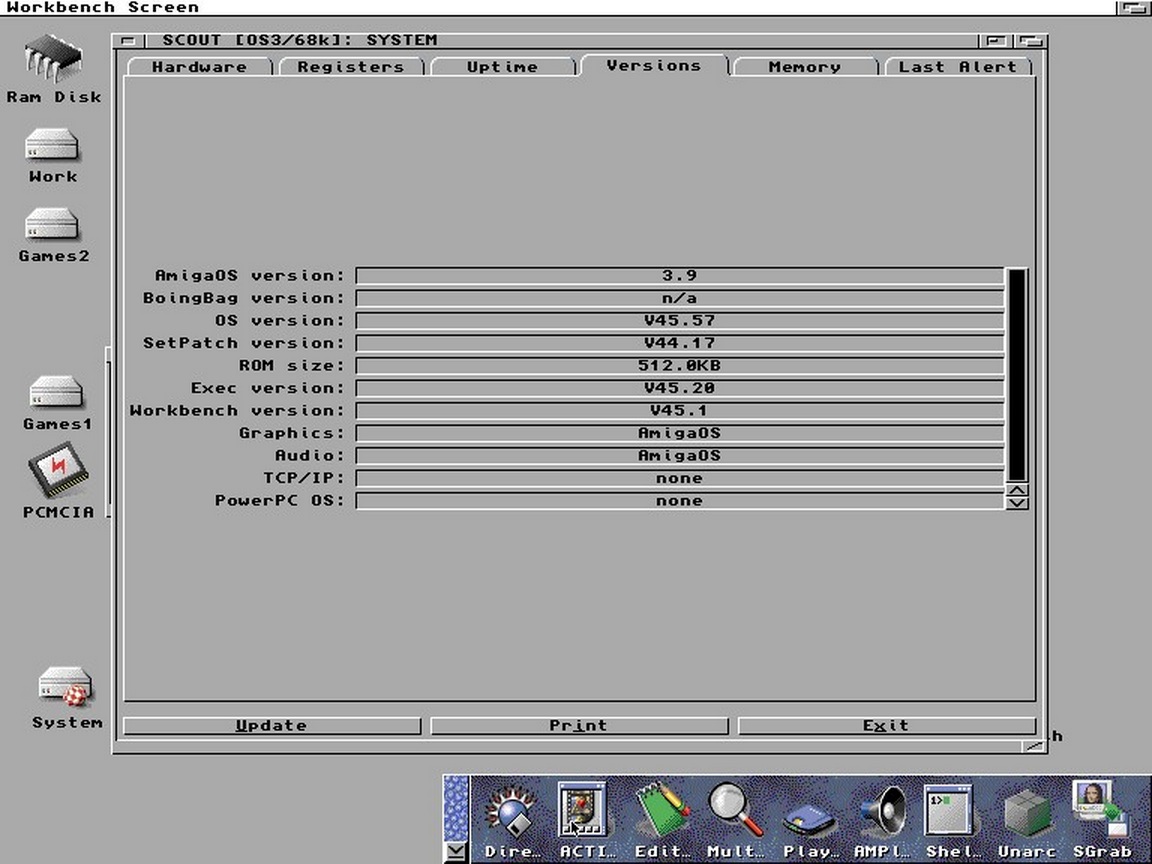1152x864 pixels.
Task: Click the OS version V45.57 field
Action: (x=680, y=320)
